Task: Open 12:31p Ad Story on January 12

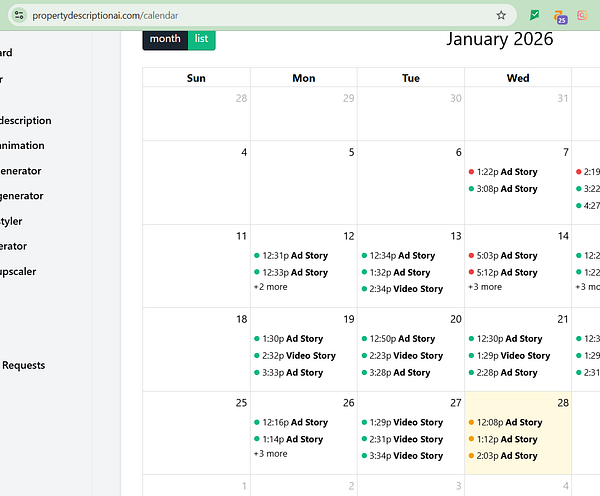Action: coord(291,256)
